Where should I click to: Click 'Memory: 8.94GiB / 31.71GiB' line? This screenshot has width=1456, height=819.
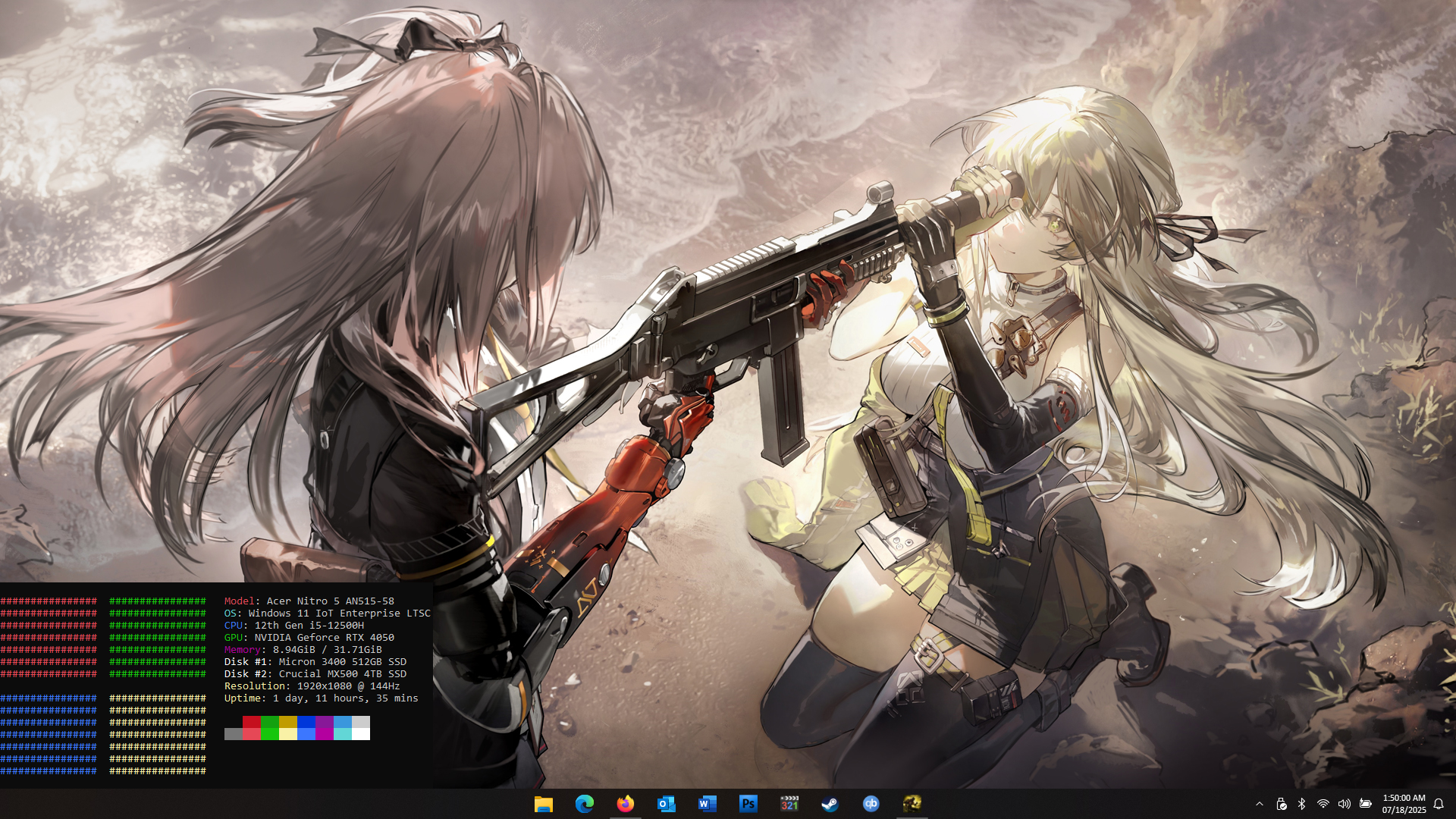point(303,650)
